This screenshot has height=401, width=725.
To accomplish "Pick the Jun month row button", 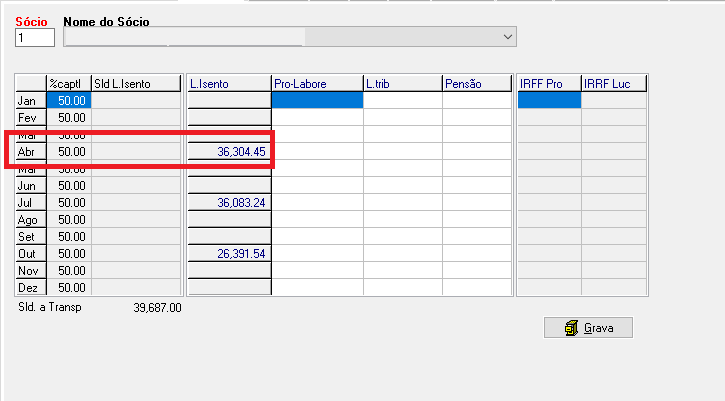I will (30, 185).
